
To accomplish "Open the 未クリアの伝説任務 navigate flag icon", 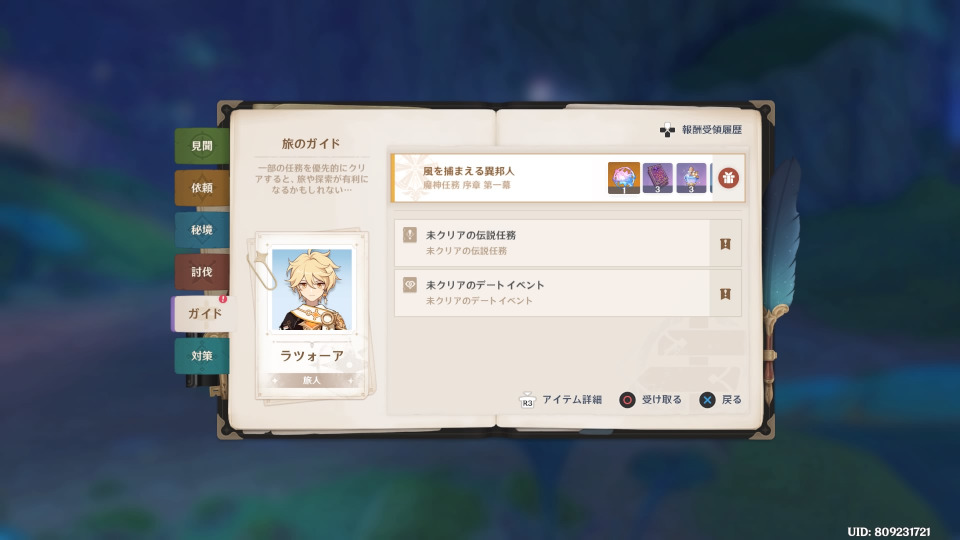I will coord(726,244).
